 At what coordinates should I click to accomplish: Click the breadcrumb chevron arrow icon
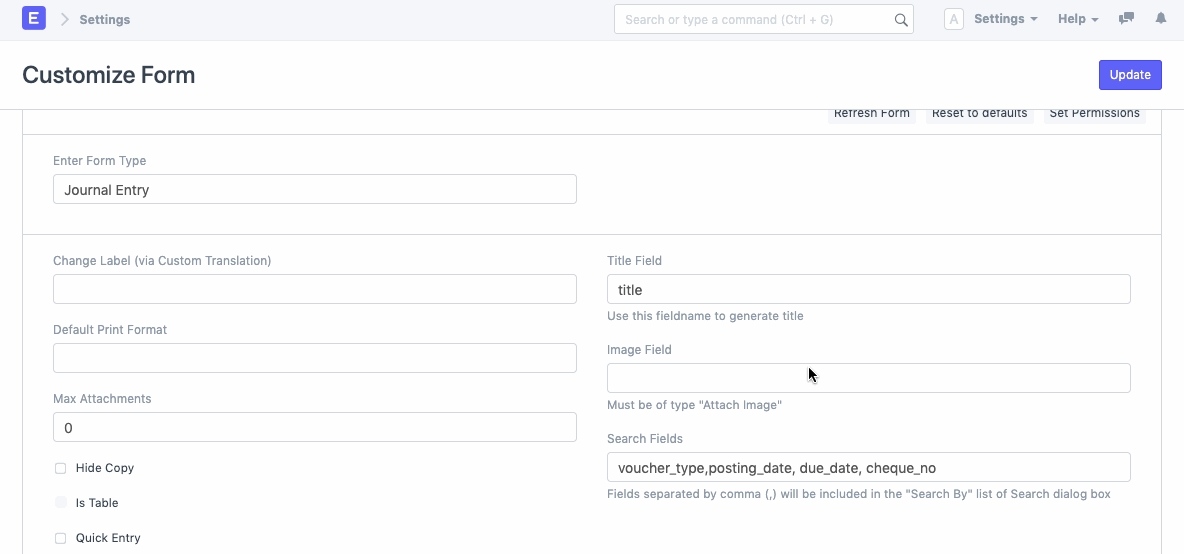(x=64, y=19)
